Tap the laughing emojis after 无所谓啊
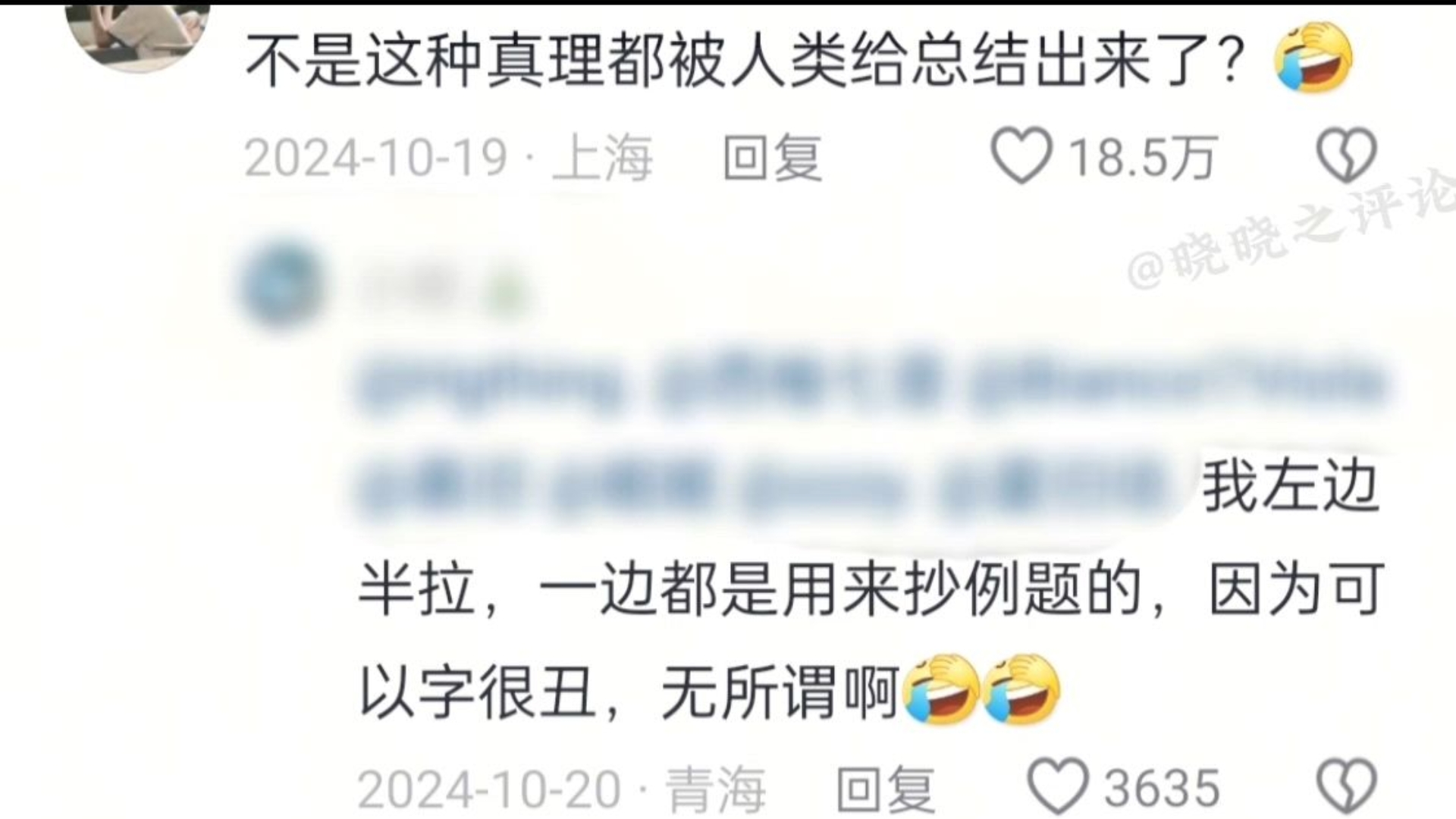Viewport: 1456px width, 819px height. [x=982, y=690]
